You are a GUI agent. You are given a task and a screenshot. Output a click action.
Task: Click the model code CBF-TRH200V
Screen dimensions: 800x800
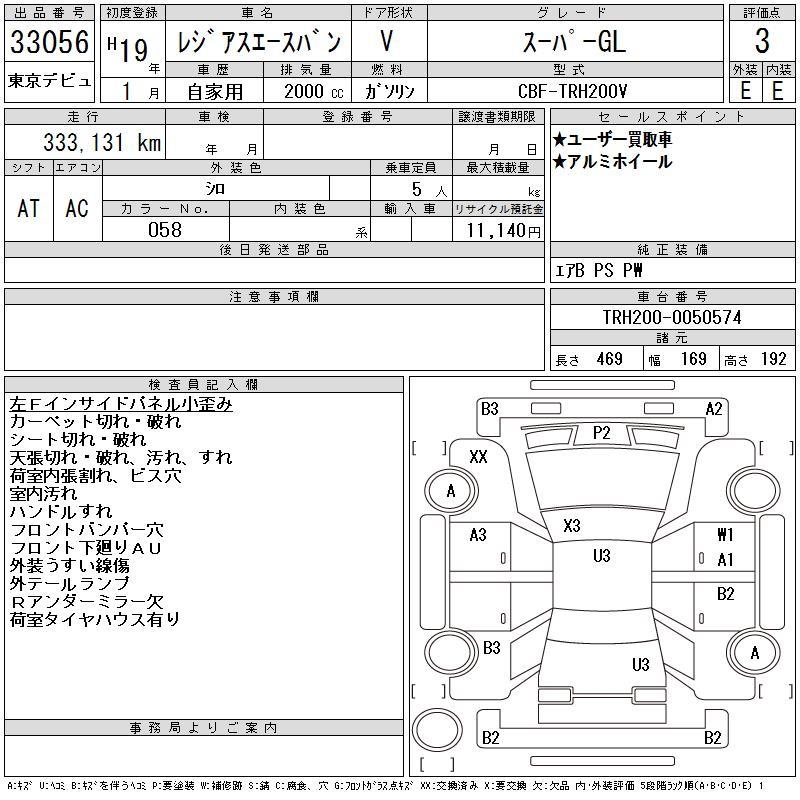pos(574,91)
